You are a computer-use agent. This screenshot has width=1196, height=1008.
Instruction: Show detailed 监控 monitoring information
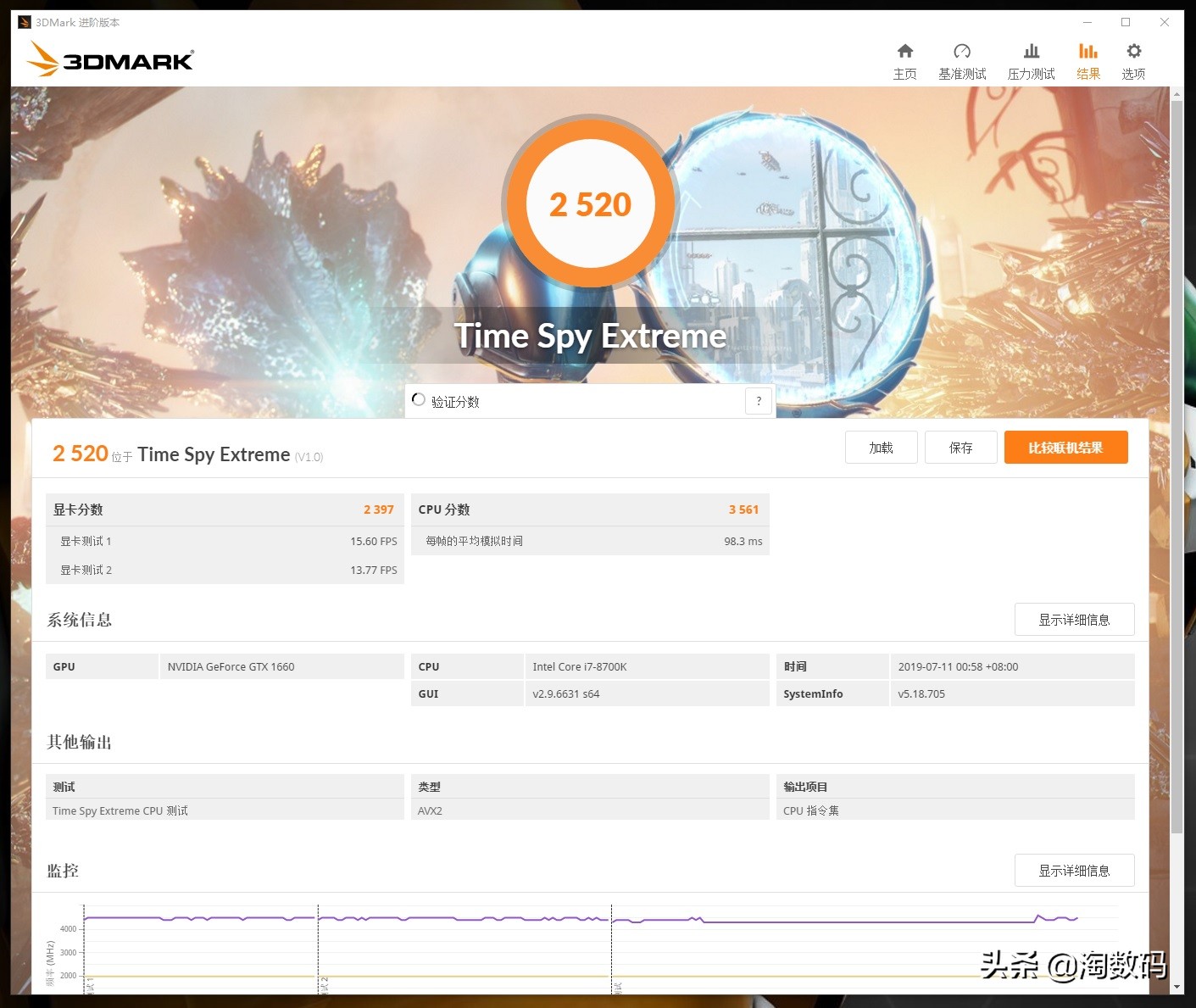click(x=1074, y=870)
